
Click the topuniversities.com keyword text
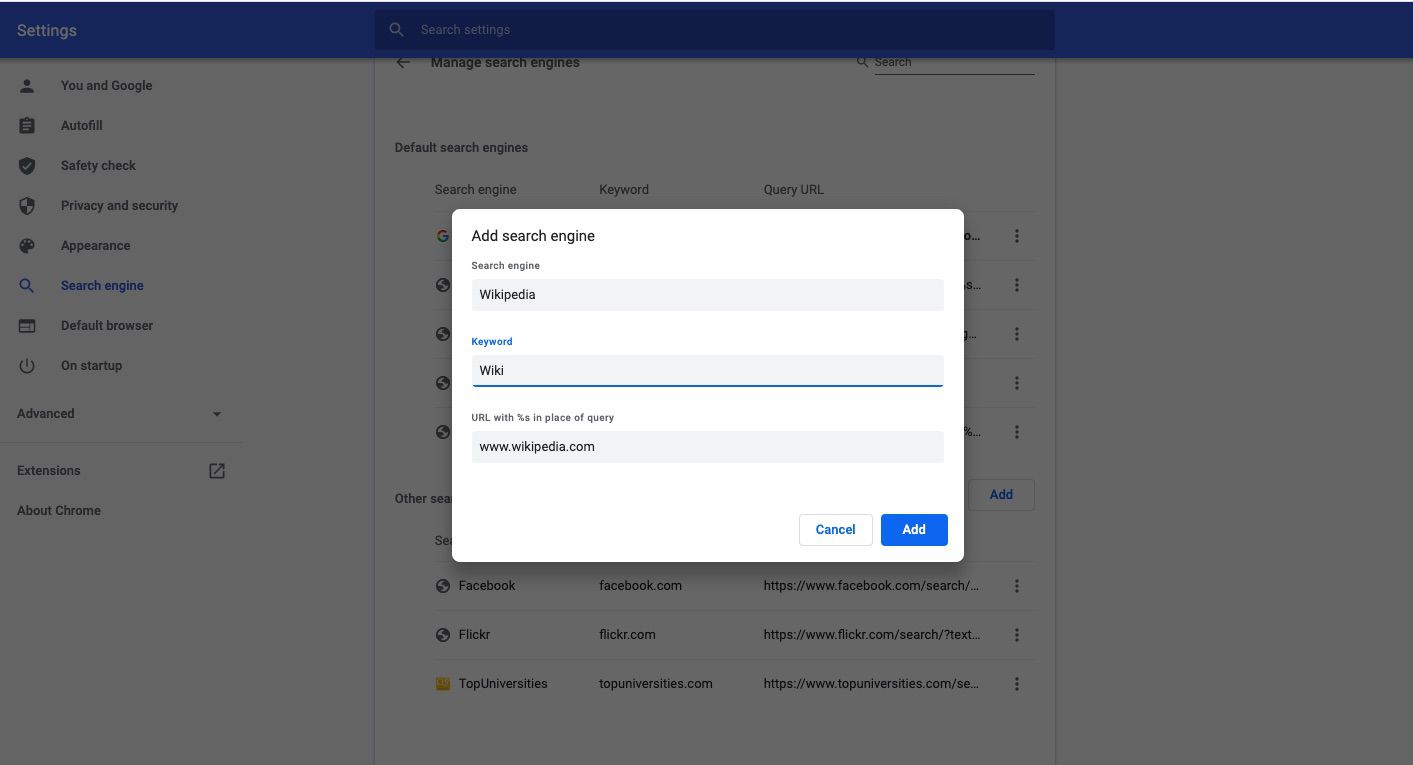[656, 684]
